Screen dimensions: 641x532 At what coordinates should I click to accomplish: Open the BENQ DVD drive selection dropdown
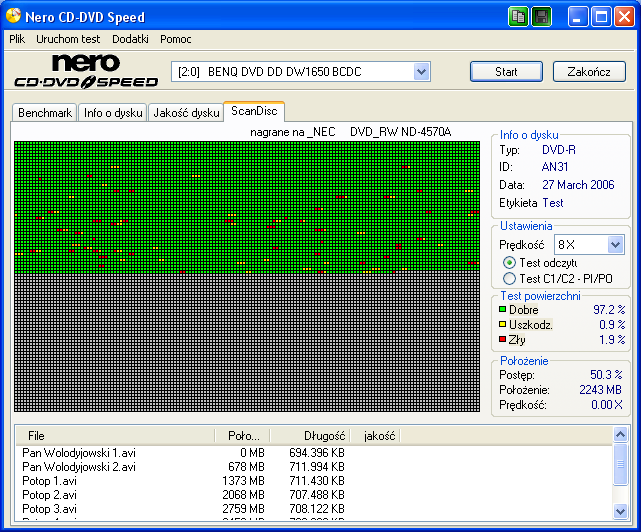(x=421, y=72)
